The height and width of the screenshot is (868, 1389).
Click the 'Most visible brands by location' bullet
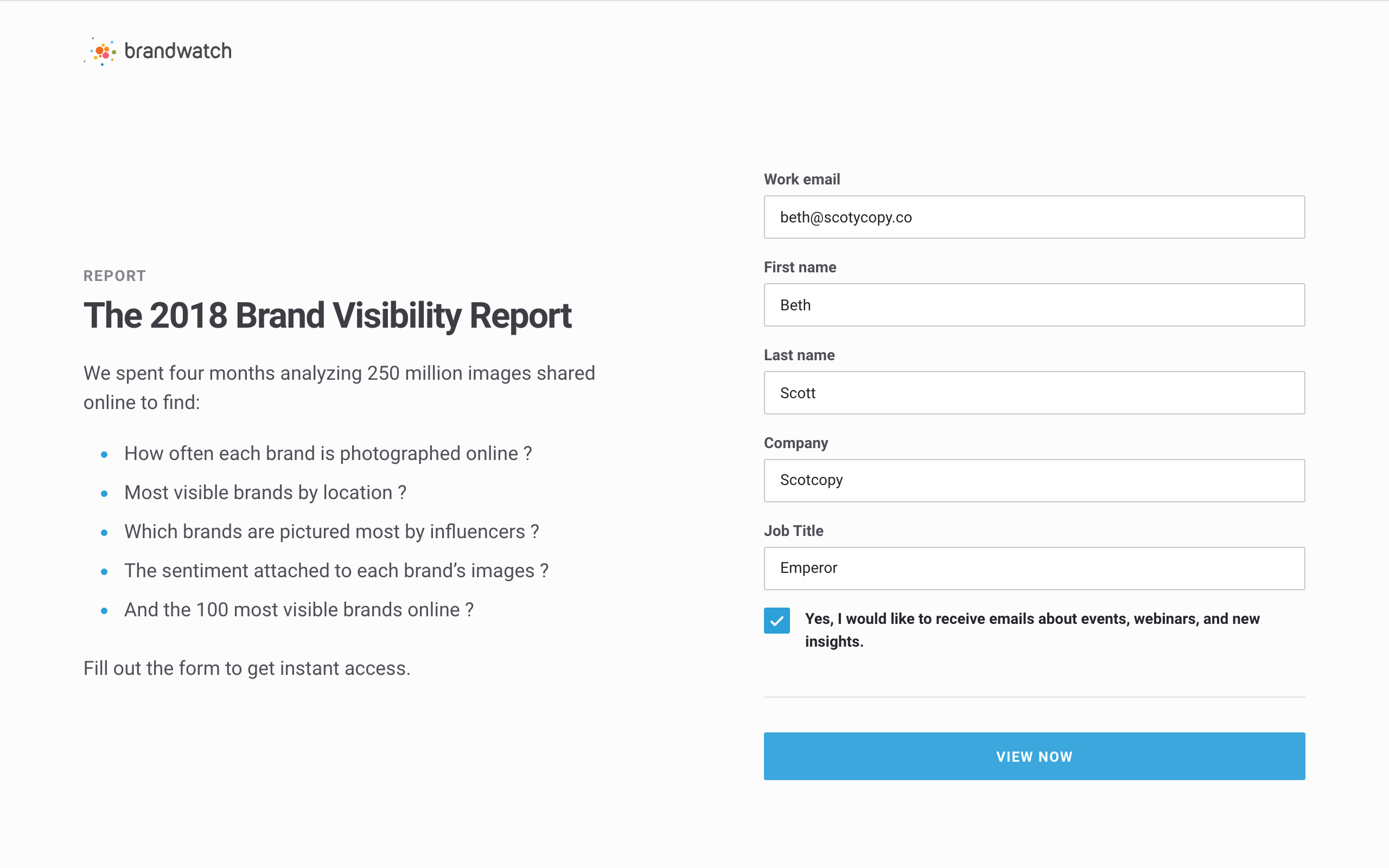(265, 493)
